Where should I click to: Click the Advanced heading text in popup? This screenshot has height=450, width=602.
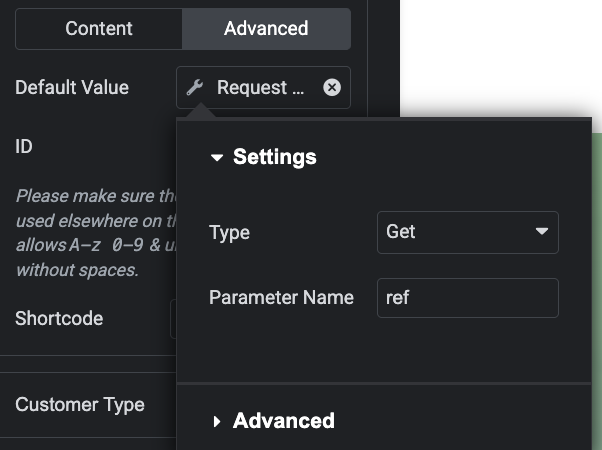[x=284, y=421]
